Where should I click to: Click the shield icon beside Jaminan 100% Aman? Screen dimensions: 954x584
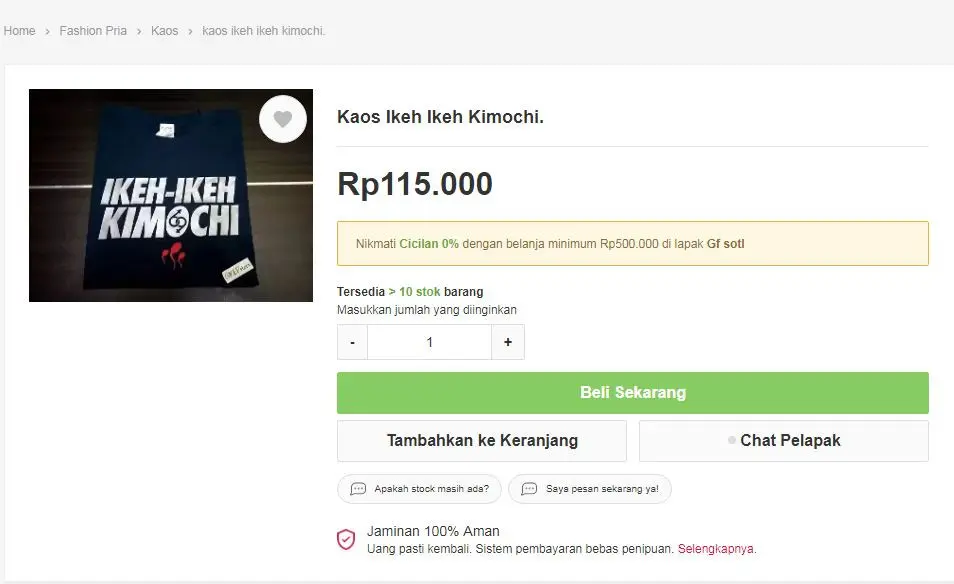pyautogui.click(x=346, y=539)
